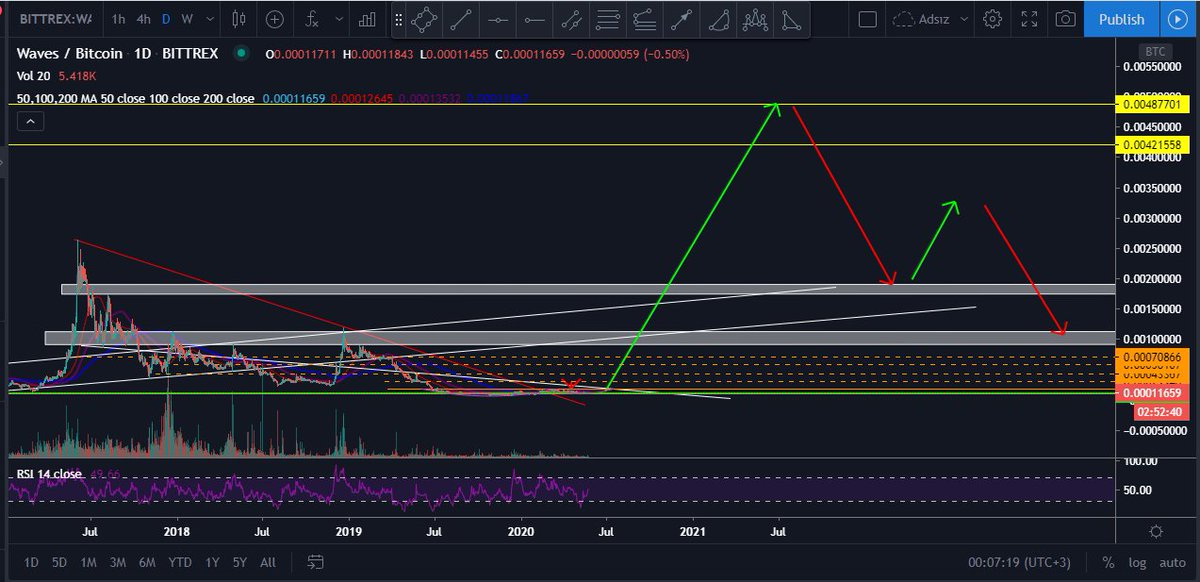1200x582 pixels.
Task: Click the 0.00487701 yellow price label
Action: click(x=1151, y=104)
